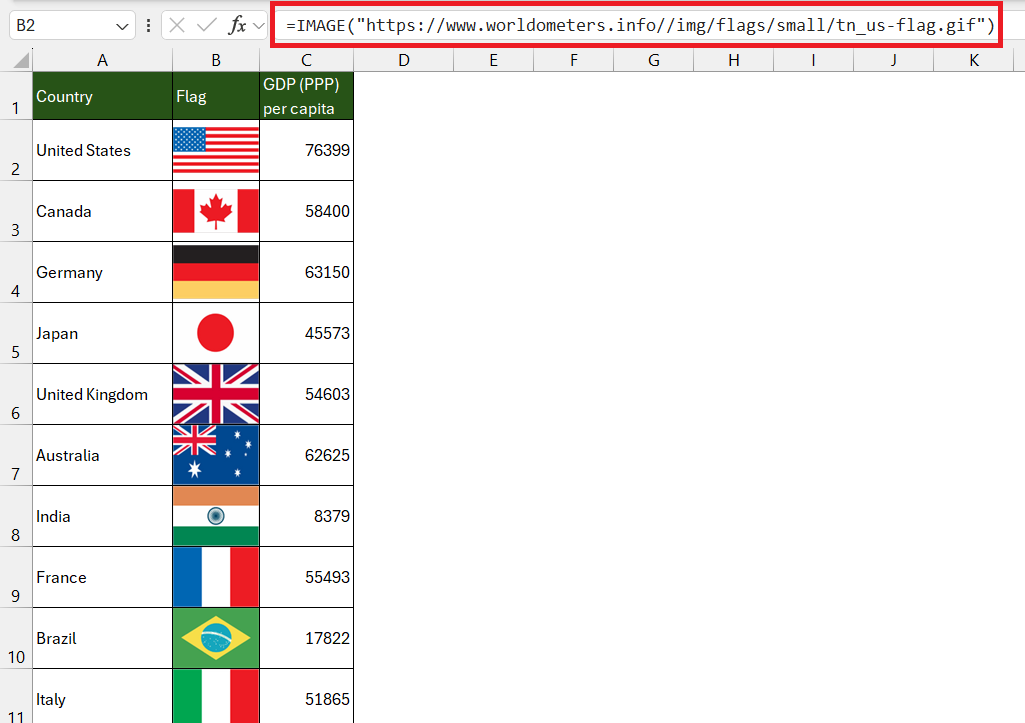The image size is (1025, 723).
Task: Click the United States cell
Action: [x=103, y=150]
